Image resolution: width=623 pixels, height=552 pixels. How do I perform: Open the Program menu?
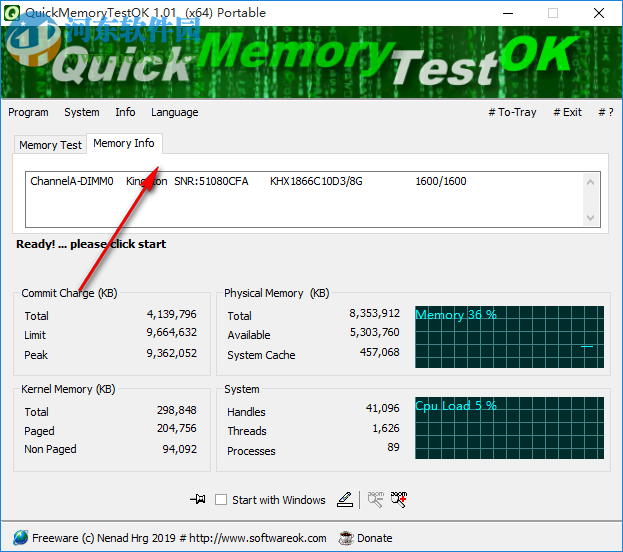click(28, 112)
